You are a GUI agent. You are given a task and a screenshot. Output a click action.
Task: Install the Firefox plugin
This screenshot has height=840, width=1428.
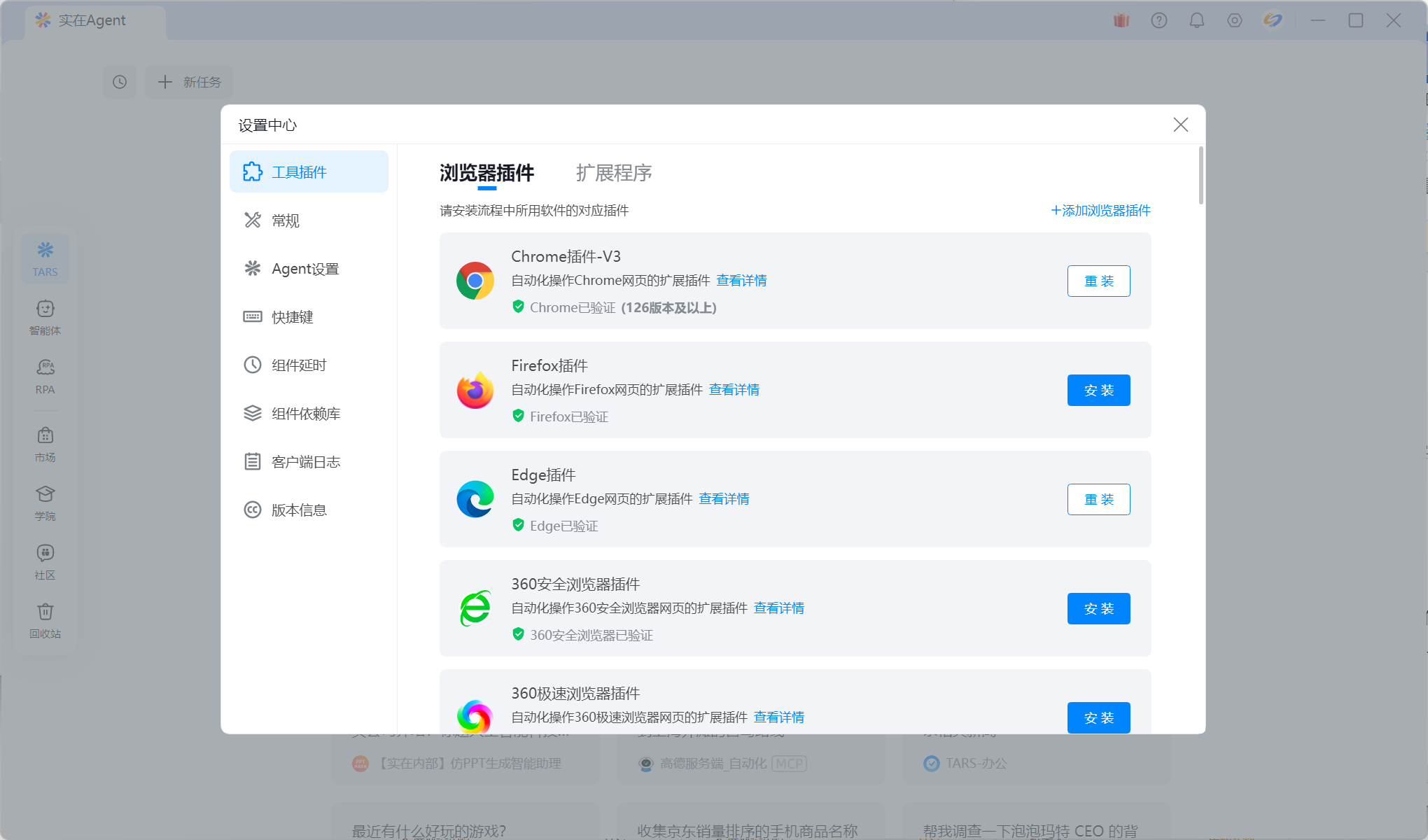coord(1098,391)
